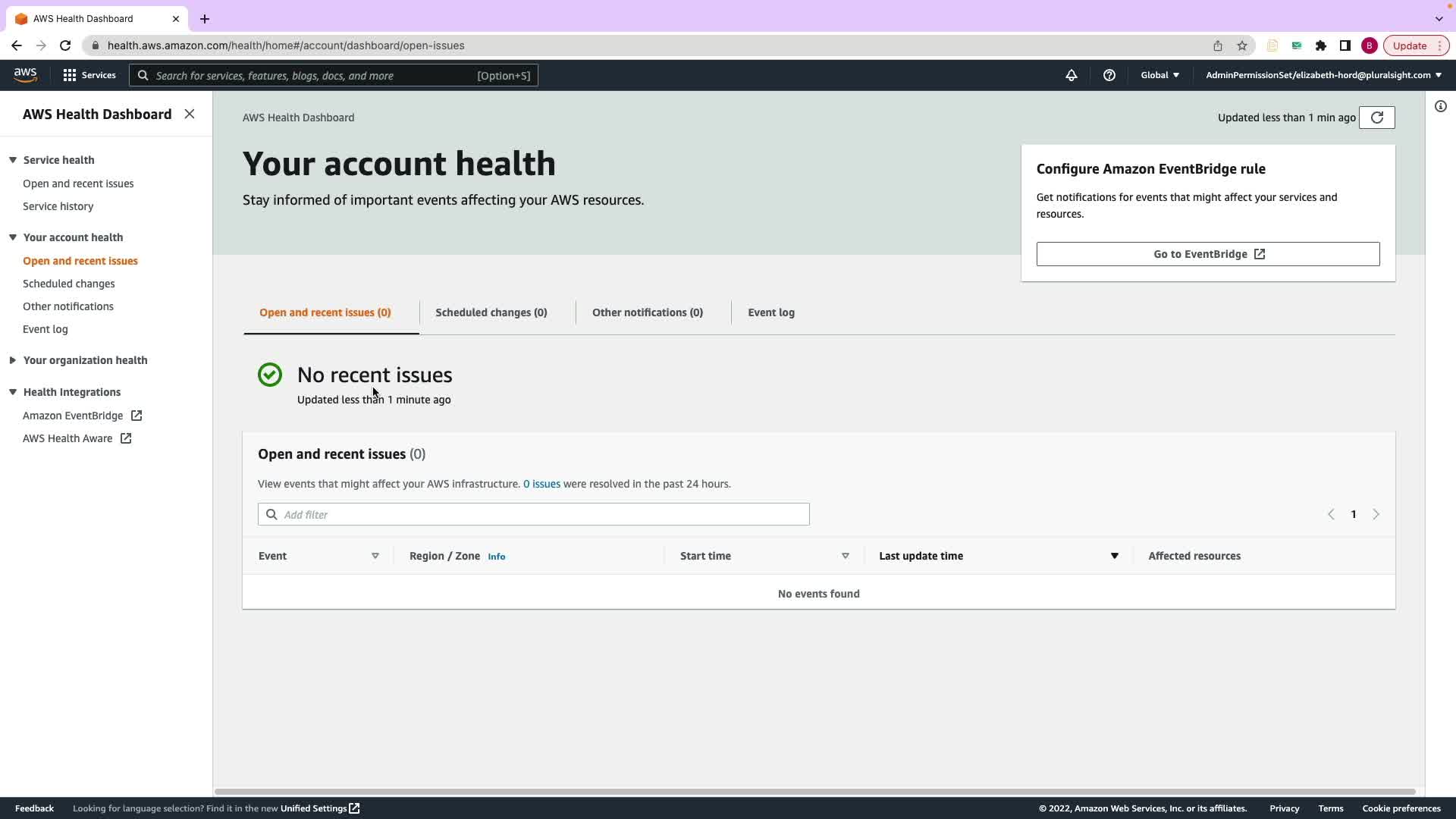Open the Global region dropdown

point(1159,75)
